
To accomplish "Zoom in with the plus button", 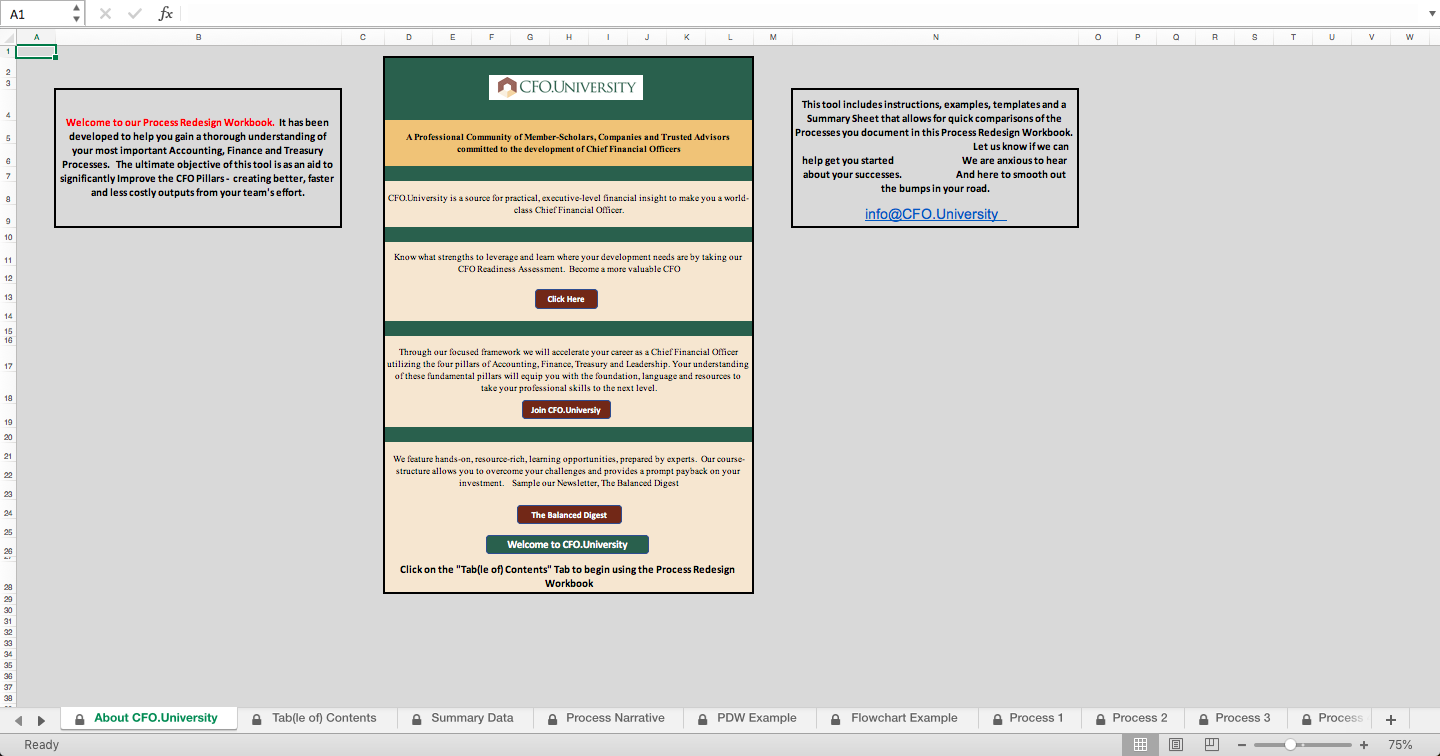I will tap(1364, 745).
